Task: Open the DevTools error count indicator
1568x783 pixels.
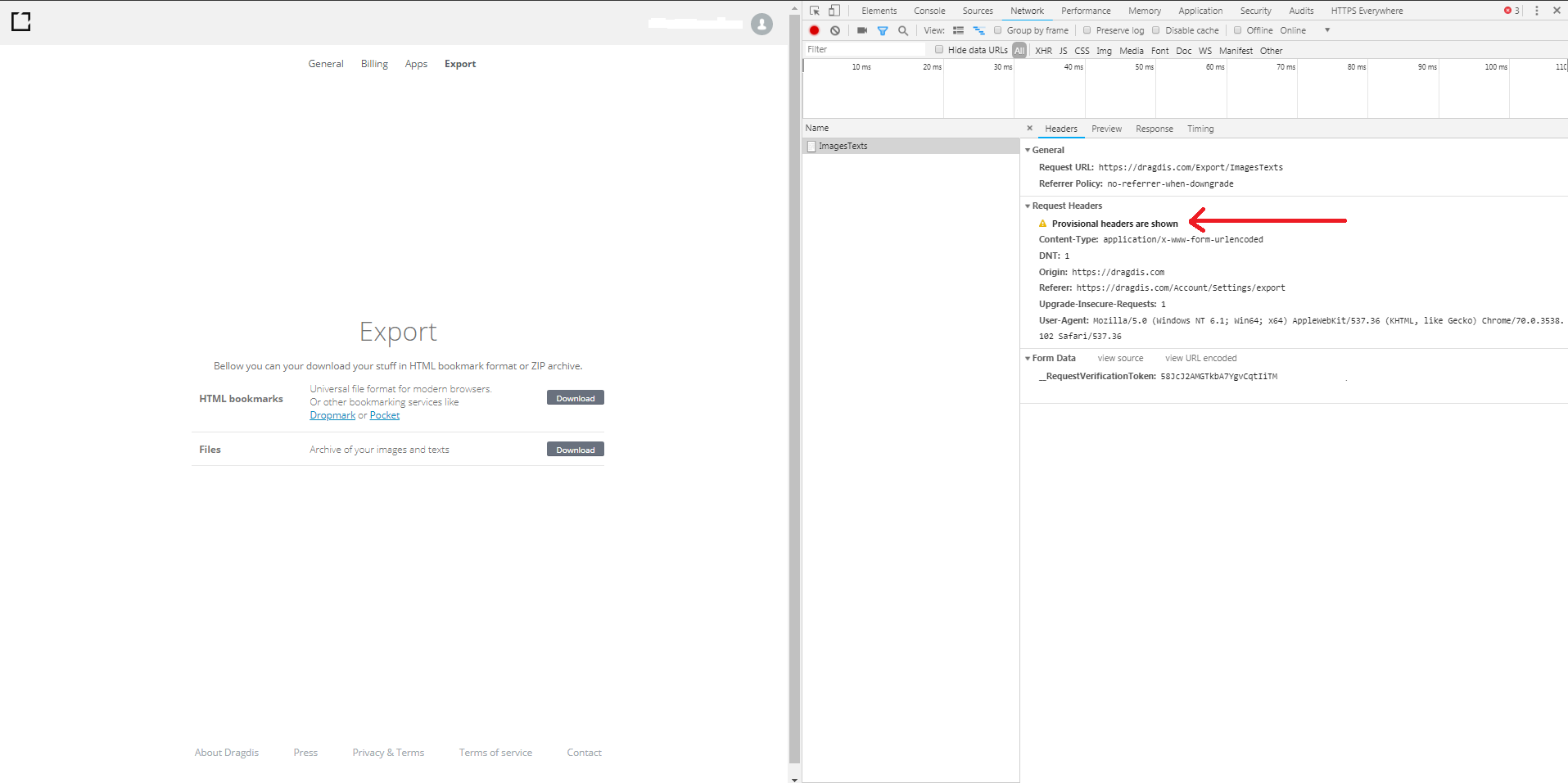Action: (1512, 11)
